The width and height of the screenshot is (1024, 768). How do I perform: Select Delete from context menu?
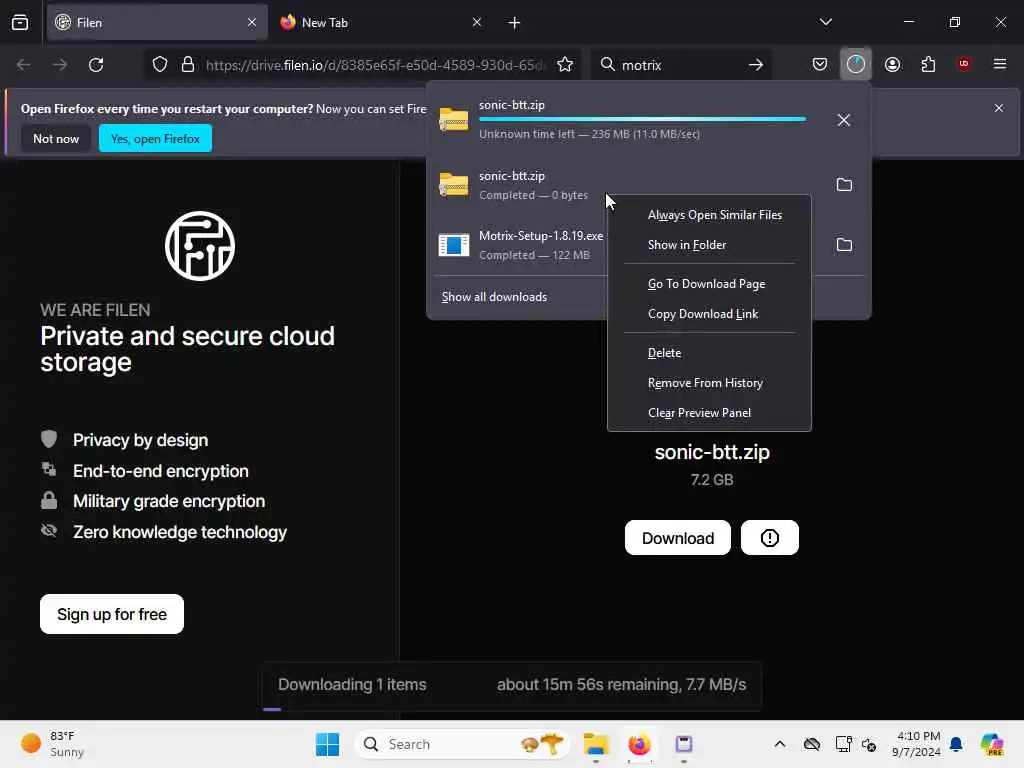click(x=709, y=353)
